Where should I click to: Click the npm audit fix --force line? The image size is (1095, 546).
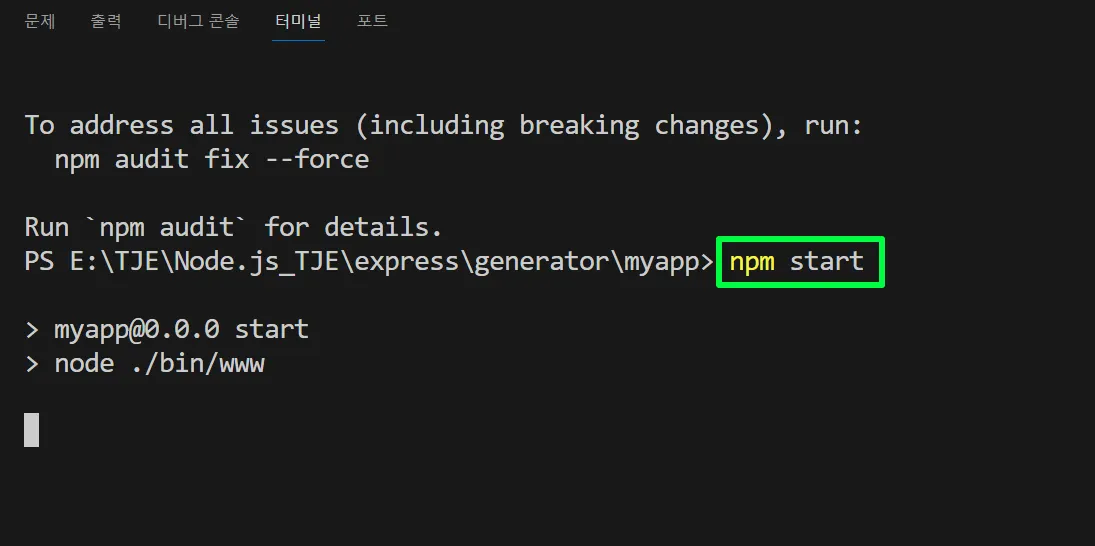click(212, 159)
